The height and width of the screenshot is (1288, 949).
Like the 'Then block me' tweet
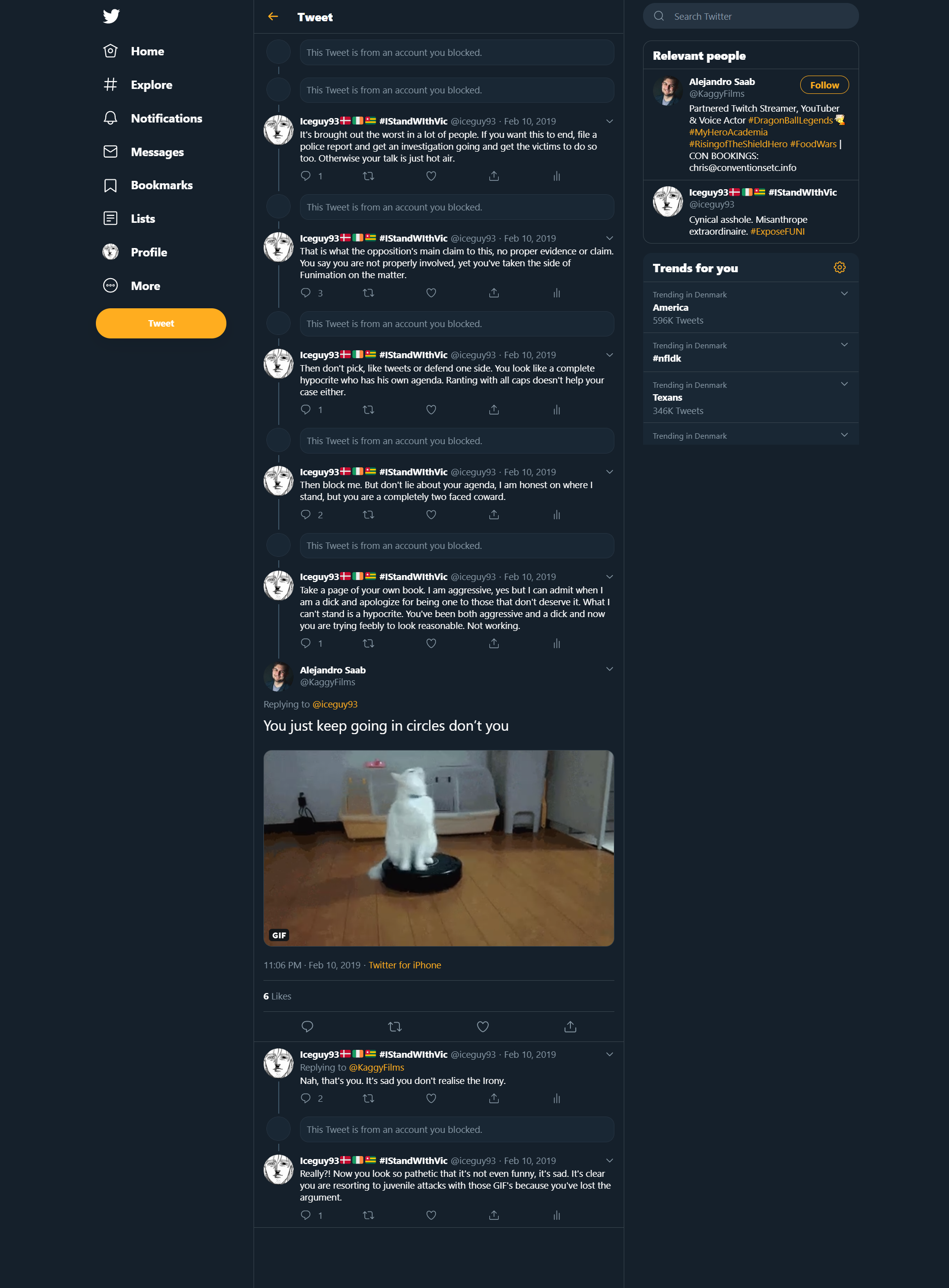(431, 514)
